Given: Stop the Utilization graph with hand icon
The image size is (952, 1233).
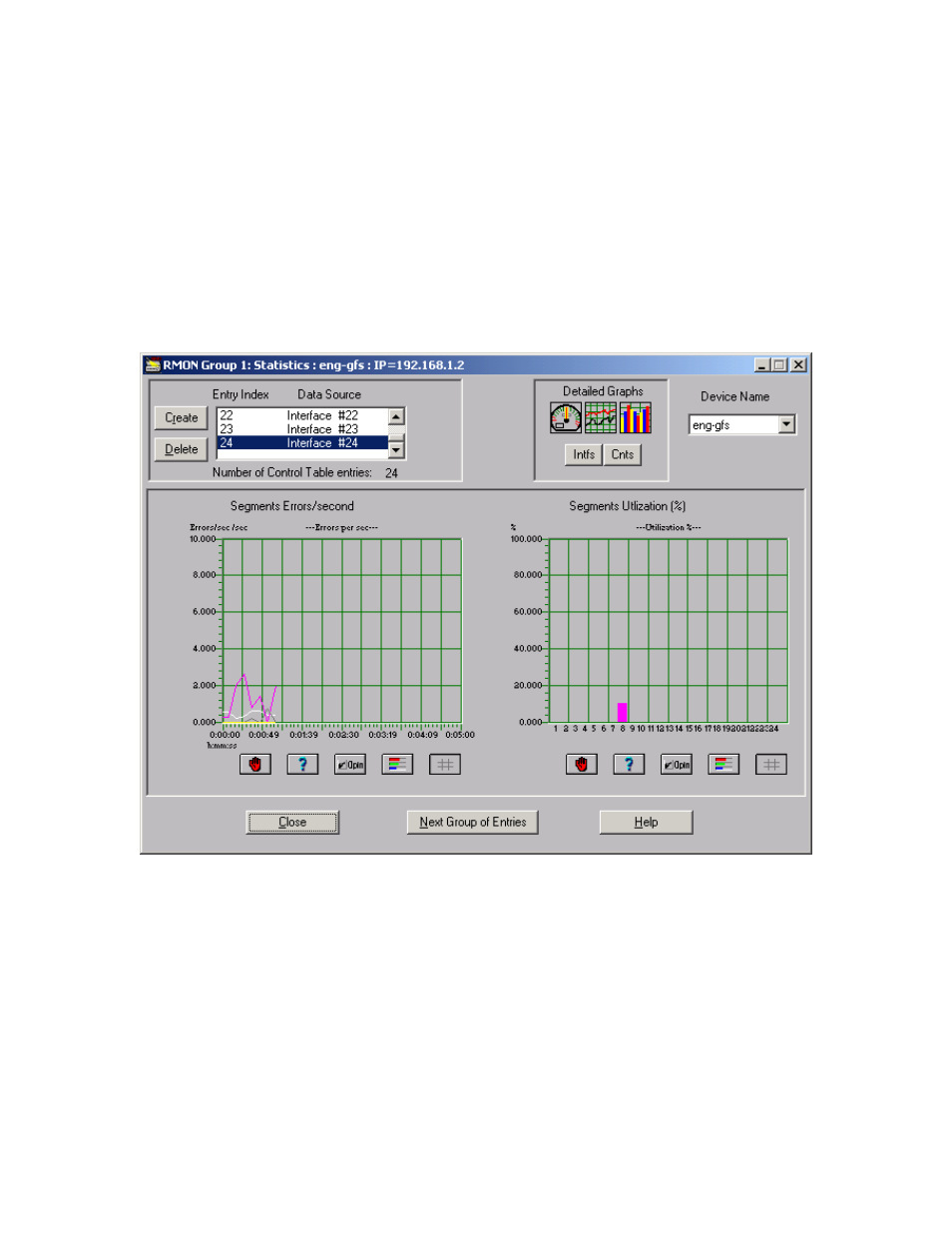Looking at the screenshot, I should (582, 765).
